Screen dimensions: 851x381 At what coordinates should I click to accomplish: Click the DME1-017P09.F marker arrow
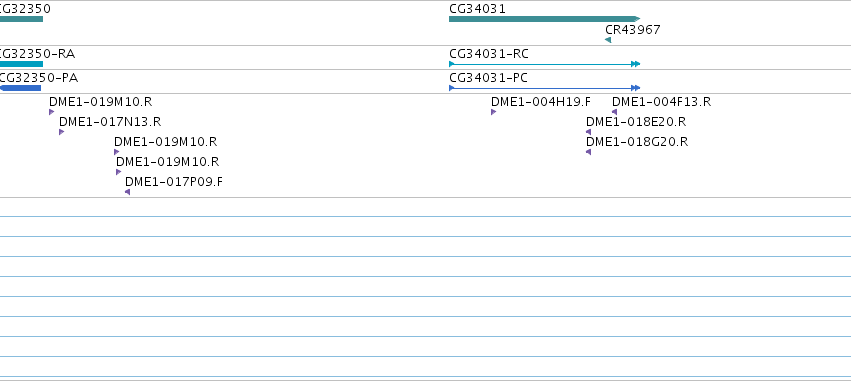tap(128, 192)
